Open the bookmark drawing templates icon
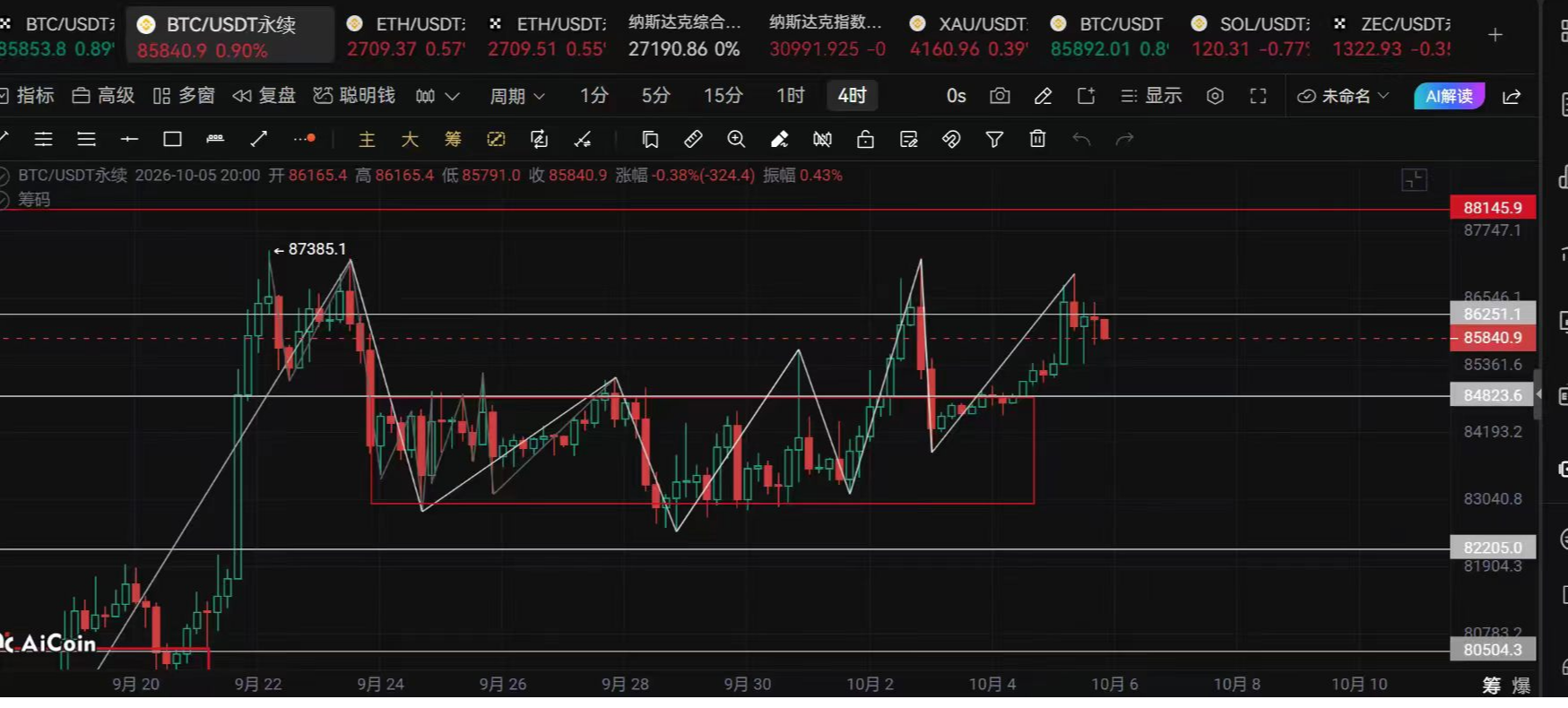Viewport: 1568px width, 708px height. (650, 139)
